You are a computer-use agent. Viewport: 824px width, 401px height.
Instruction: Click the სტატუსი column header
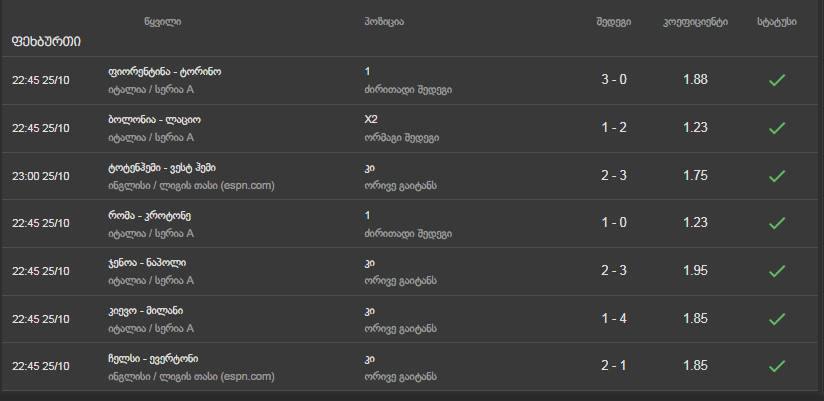coord(776,22)
